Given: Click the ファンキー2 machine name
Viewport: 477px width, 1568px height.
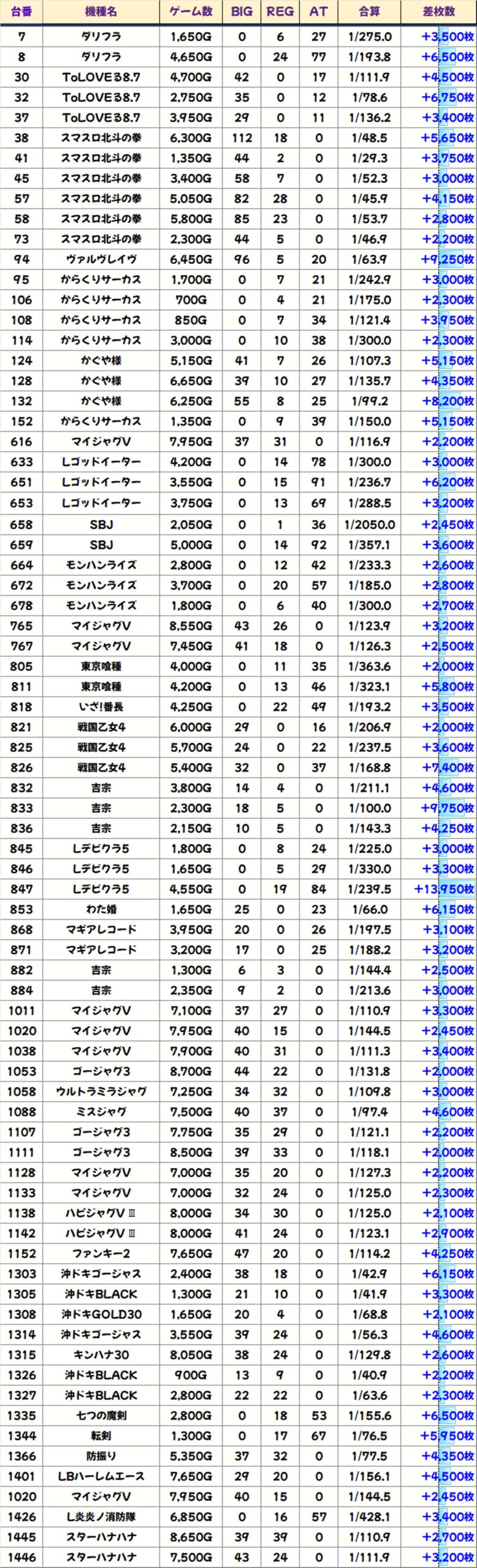Looking at the screenshot, I should tap(101, 1253).
